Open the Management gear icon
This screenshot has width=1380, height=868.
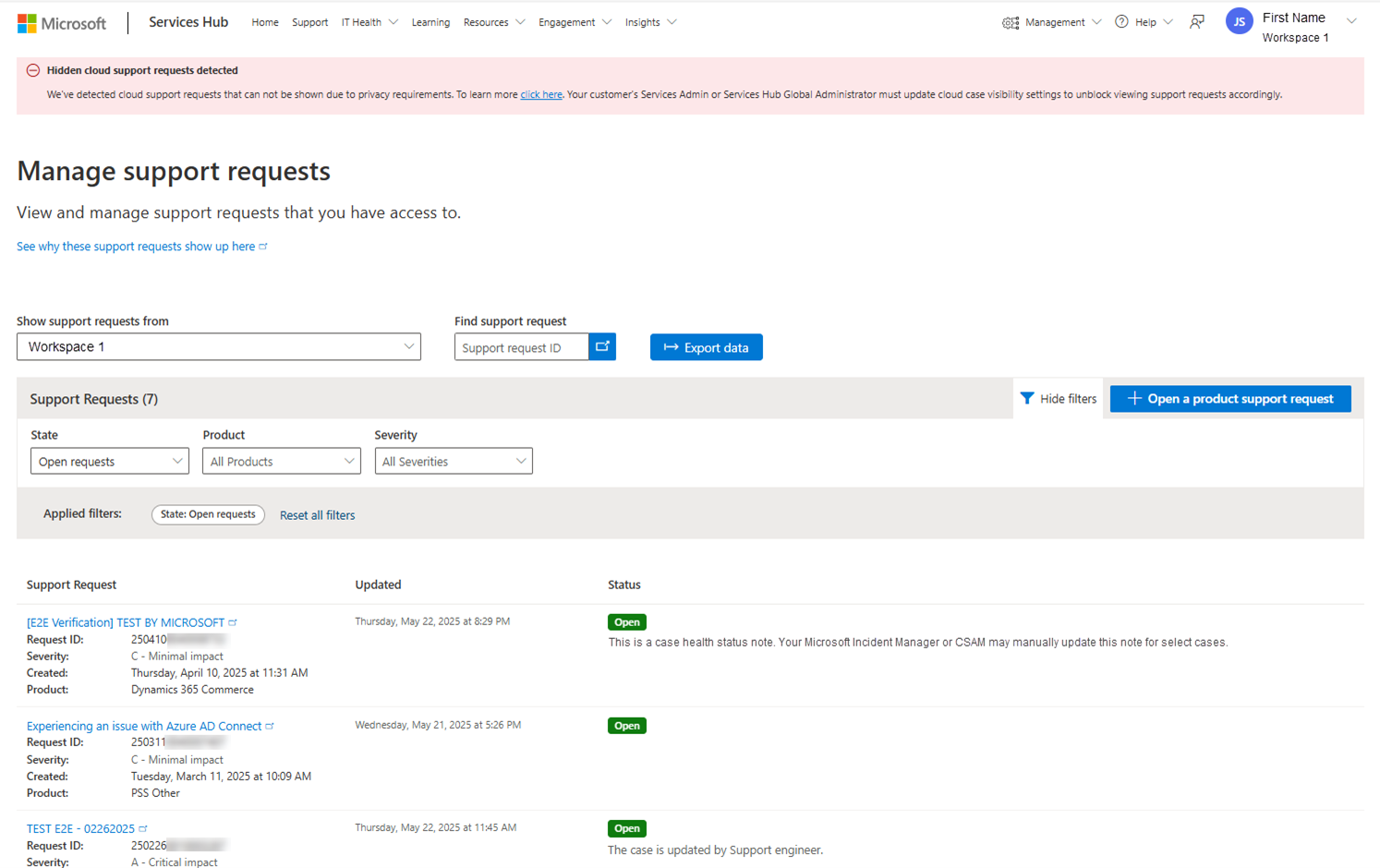point(1011,22)
